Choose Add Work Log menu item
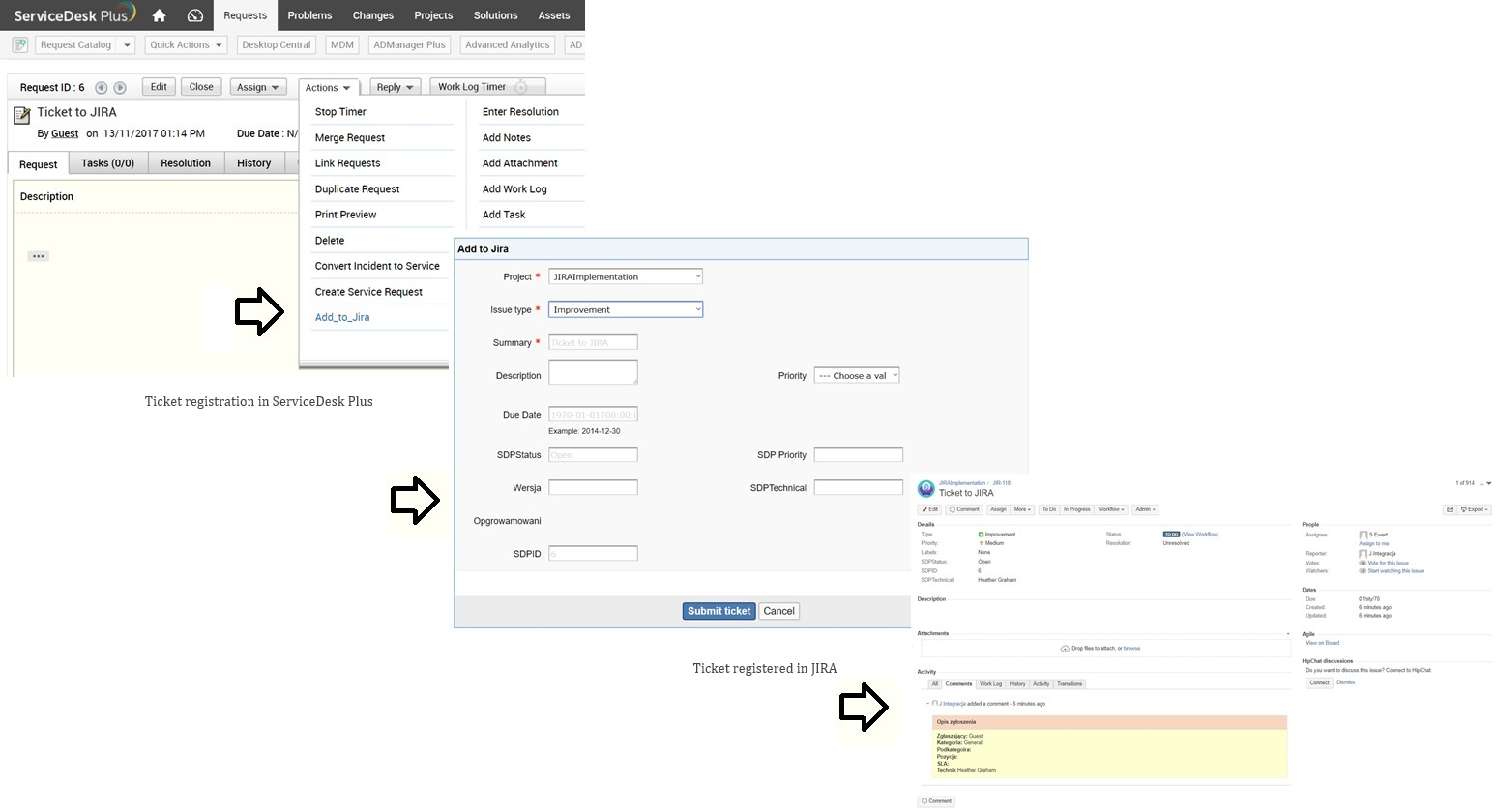Image resolution: width=1497 pixels, height=812 pixels. point(514,188)
